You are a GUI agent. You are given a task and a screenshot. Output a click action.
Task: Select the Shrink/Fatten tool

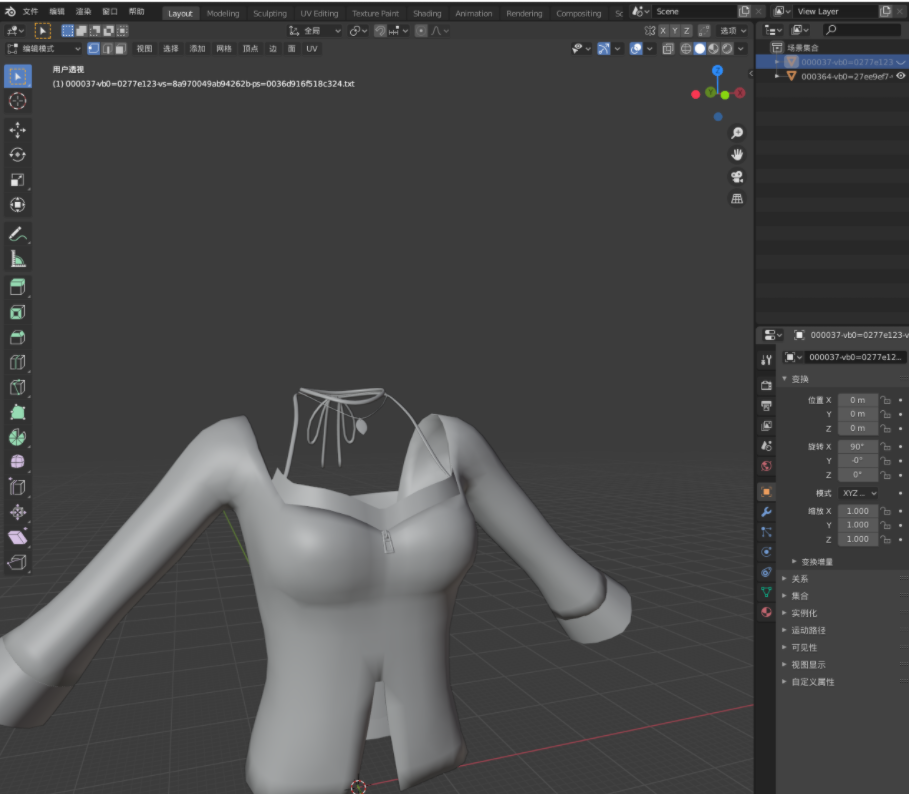click(17, 512)
